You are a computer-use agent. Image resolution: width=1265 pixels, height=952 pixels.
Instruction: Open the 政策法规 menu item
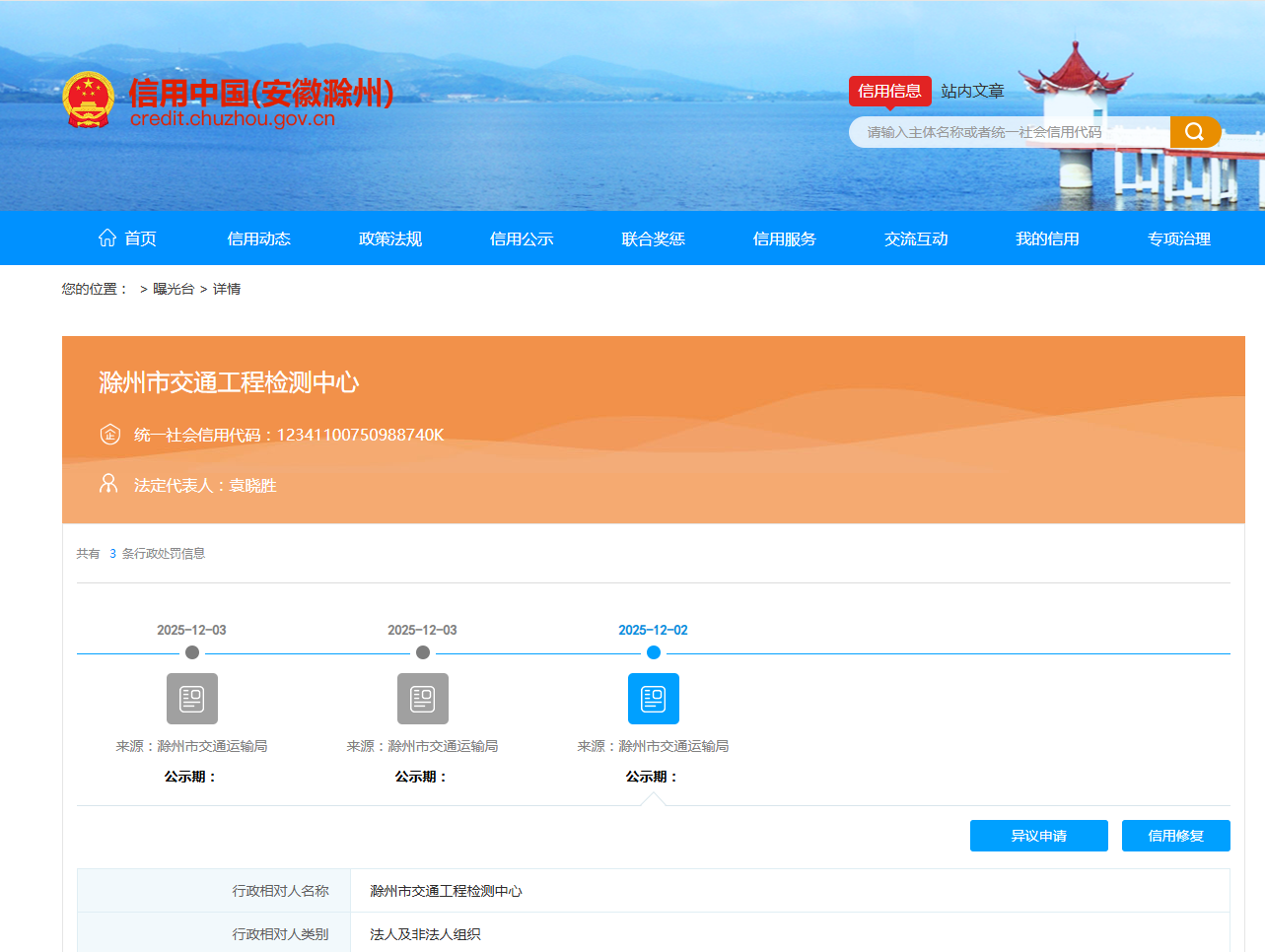tap(390, 238)
